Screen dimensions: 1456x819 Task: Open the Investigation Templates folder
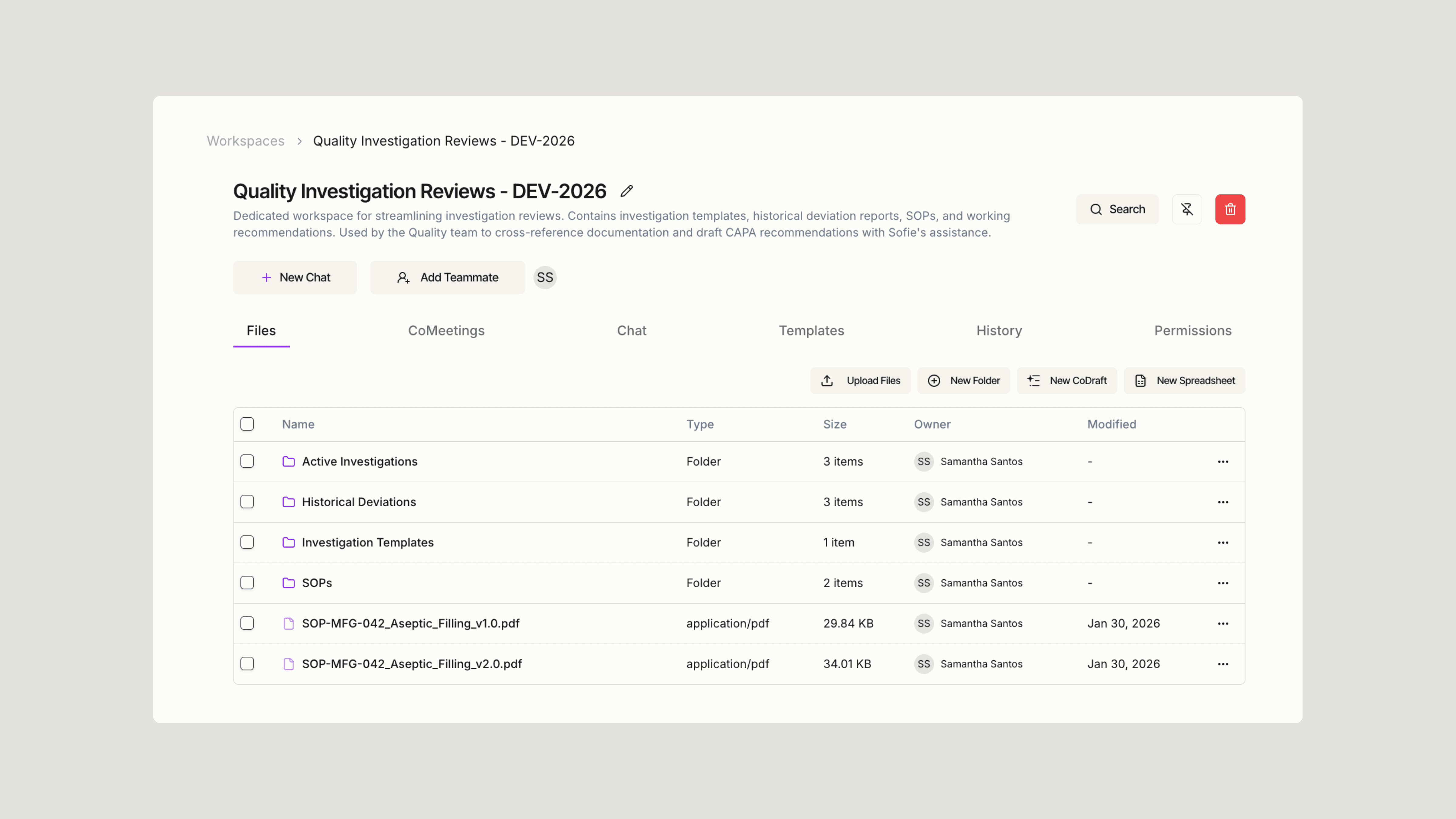point(367,543)
